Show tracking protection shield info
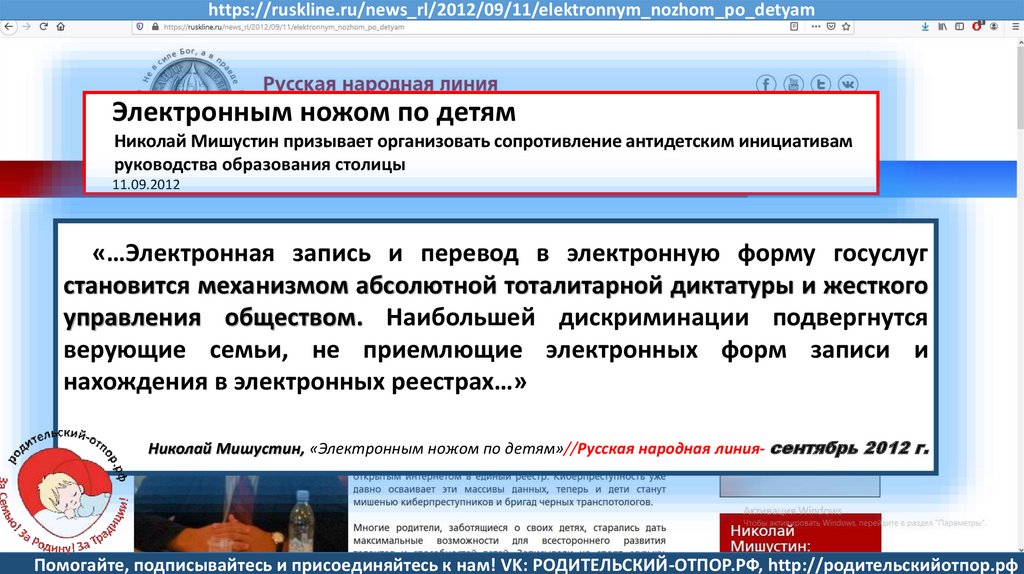The width and height of the screenshot is (1024, 574). (140, 27)
